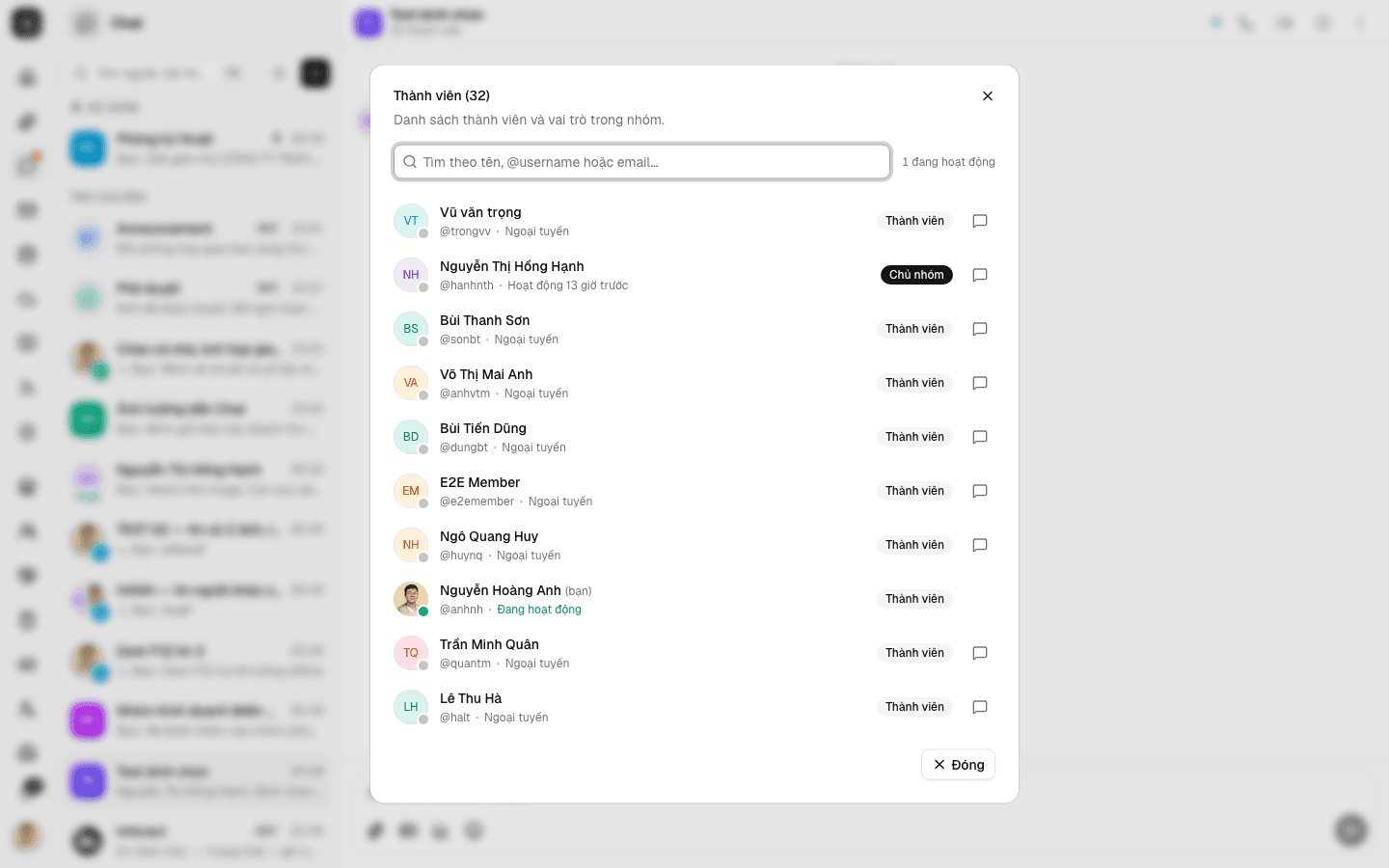
Task: Open chat icon next to Bùi Tiến Dũng
Action: click(x=980, y=437)
